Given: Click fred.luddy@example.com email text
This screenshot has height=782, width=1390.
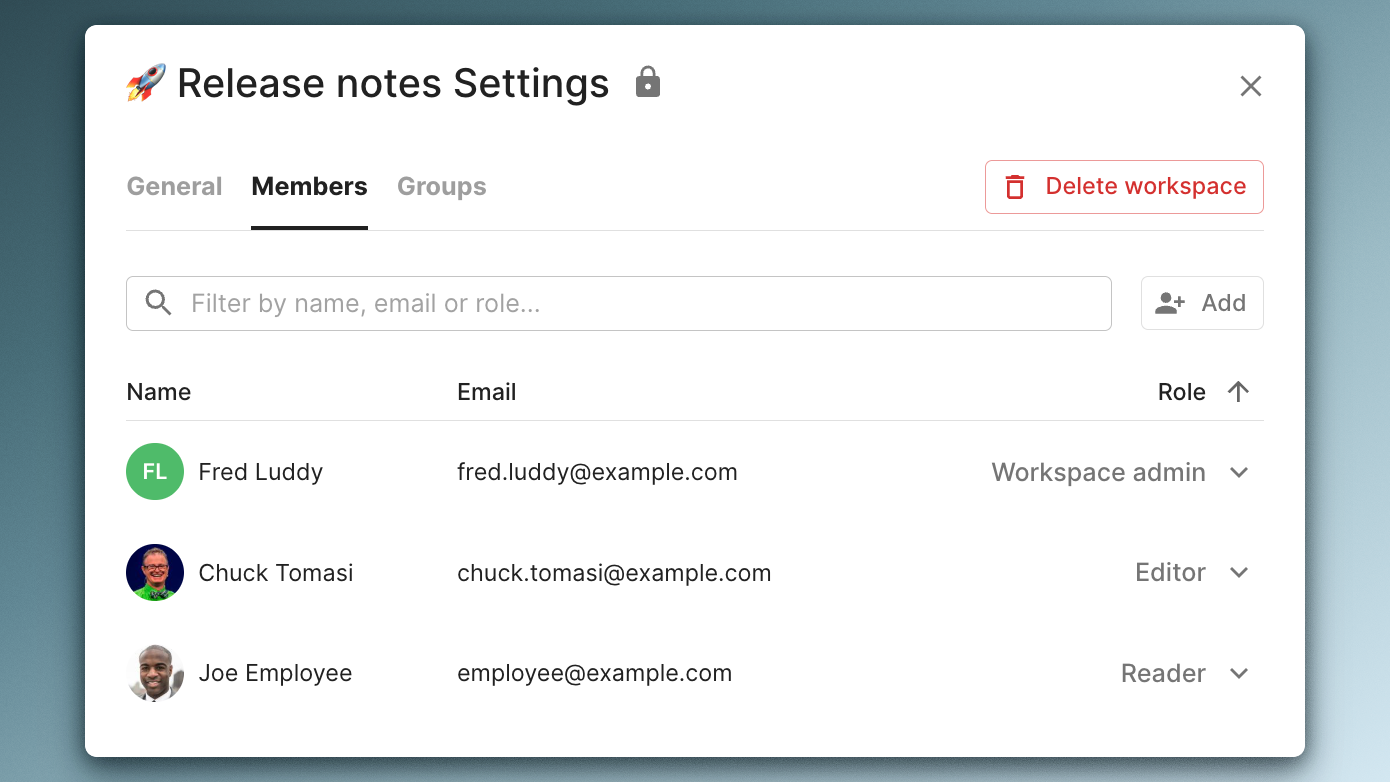Looking at the screenshot, I should click(597, 471).
